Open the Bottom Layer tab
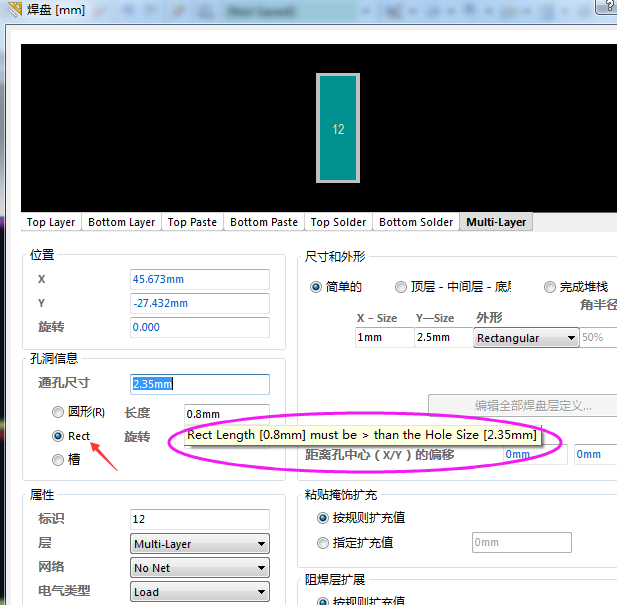 coord(121,222)
